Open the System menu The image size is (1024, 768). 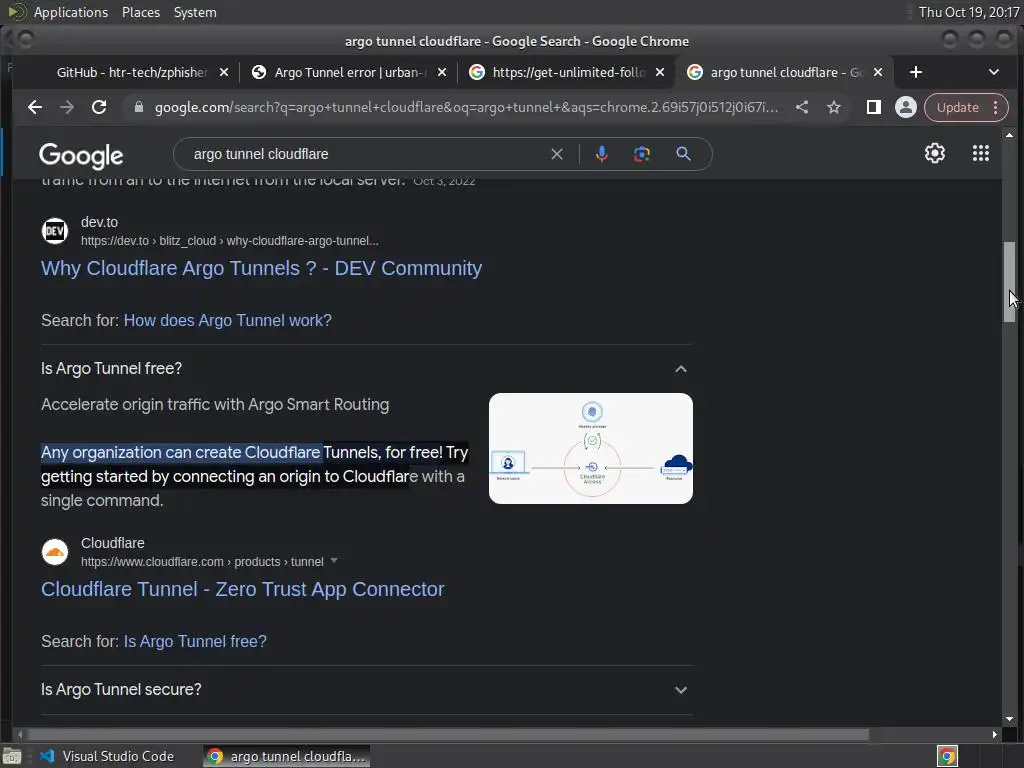195,12
